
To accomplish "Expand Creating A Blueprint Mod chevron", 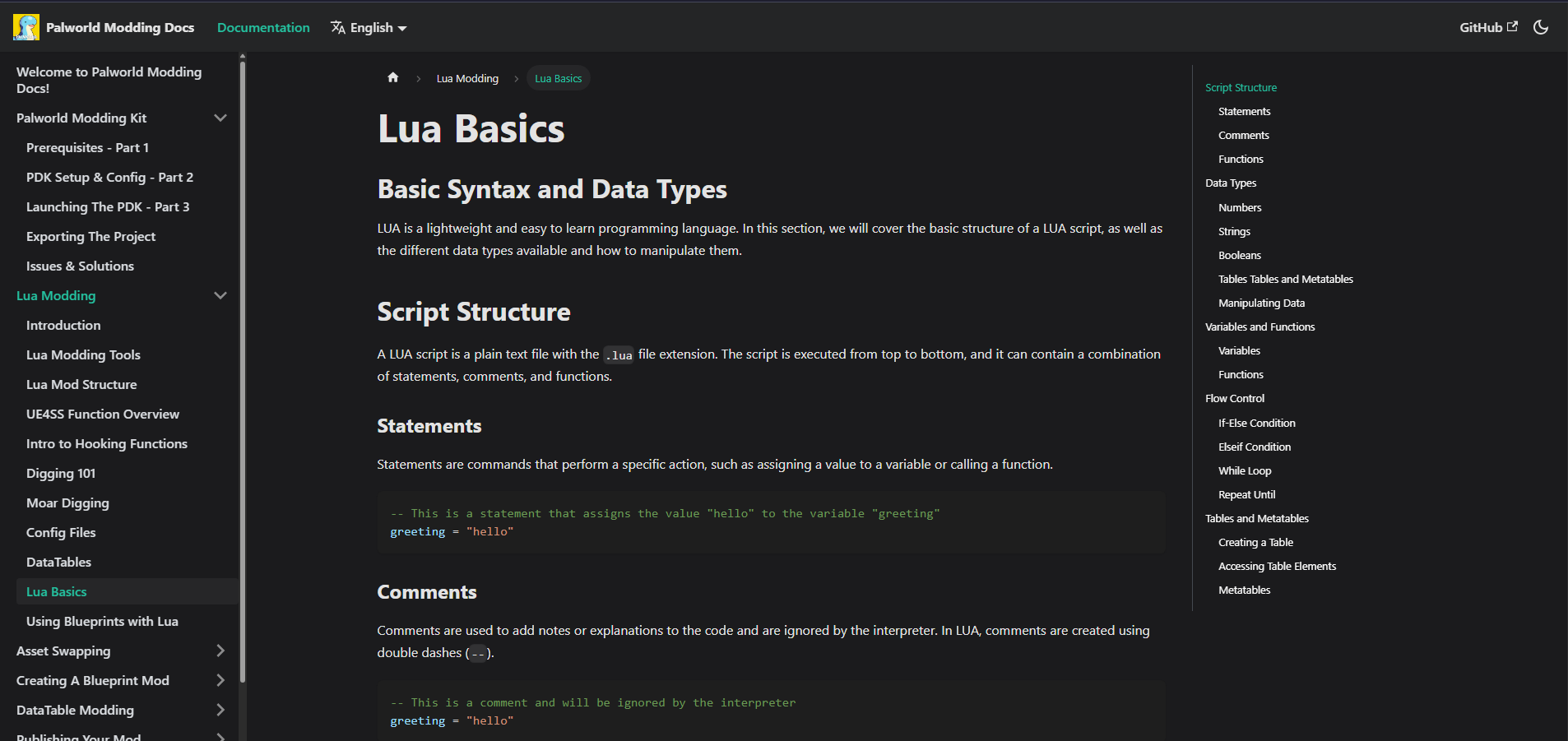I will coord(220,680).
